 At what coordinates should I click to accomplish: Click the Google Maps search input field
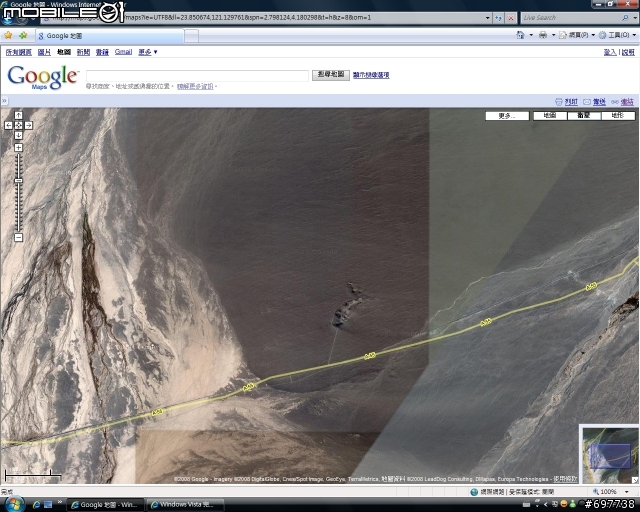point(197,75)
